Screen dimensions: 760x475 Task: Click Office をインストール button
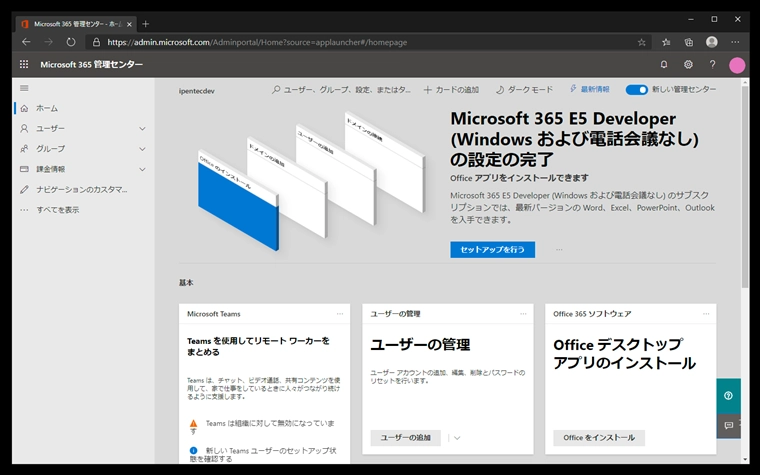[599, 438]
